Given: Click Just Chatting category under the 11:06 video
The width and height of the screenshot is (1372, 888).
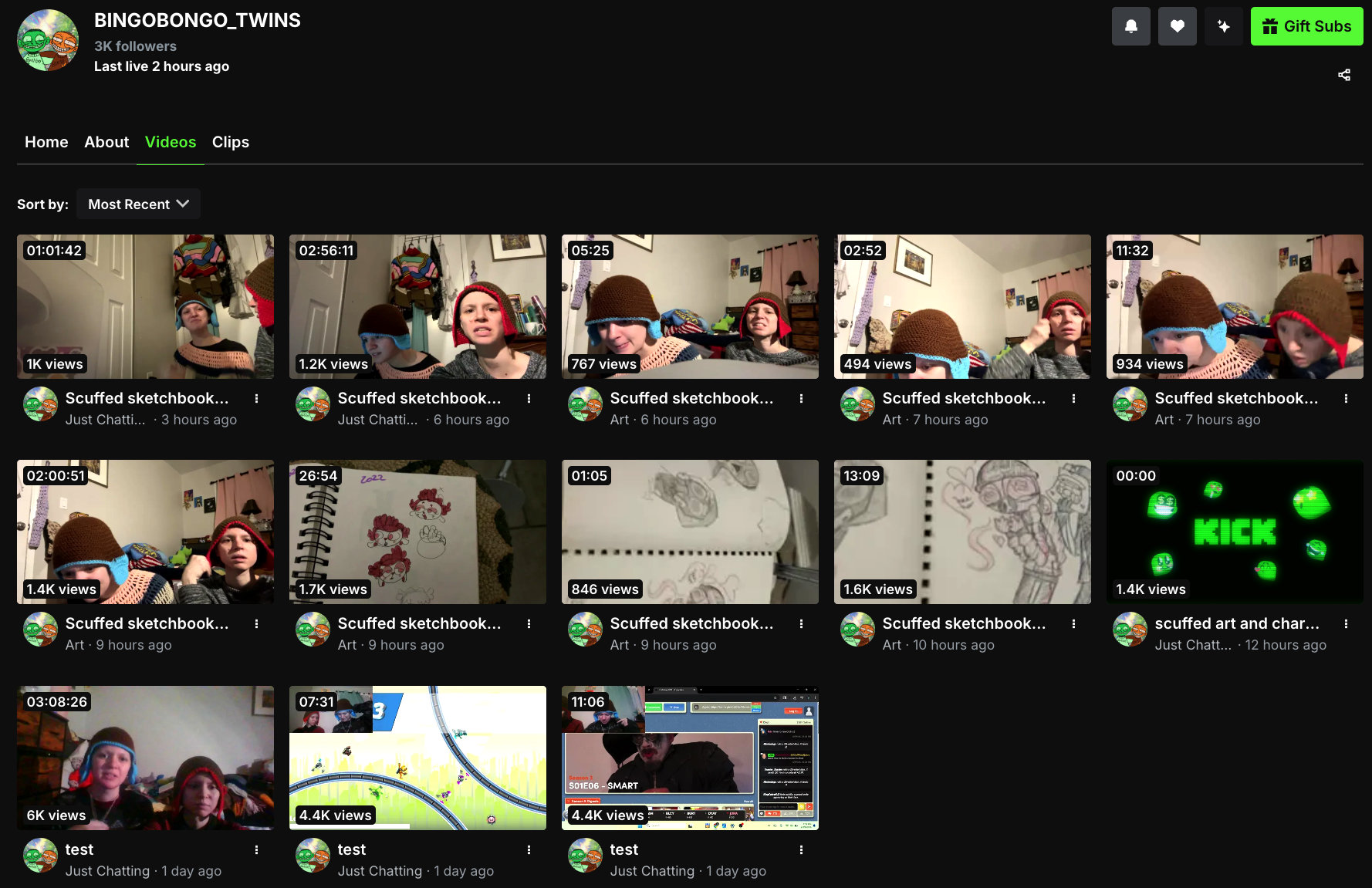Looking at the screenshot, I should click(652, 871).
